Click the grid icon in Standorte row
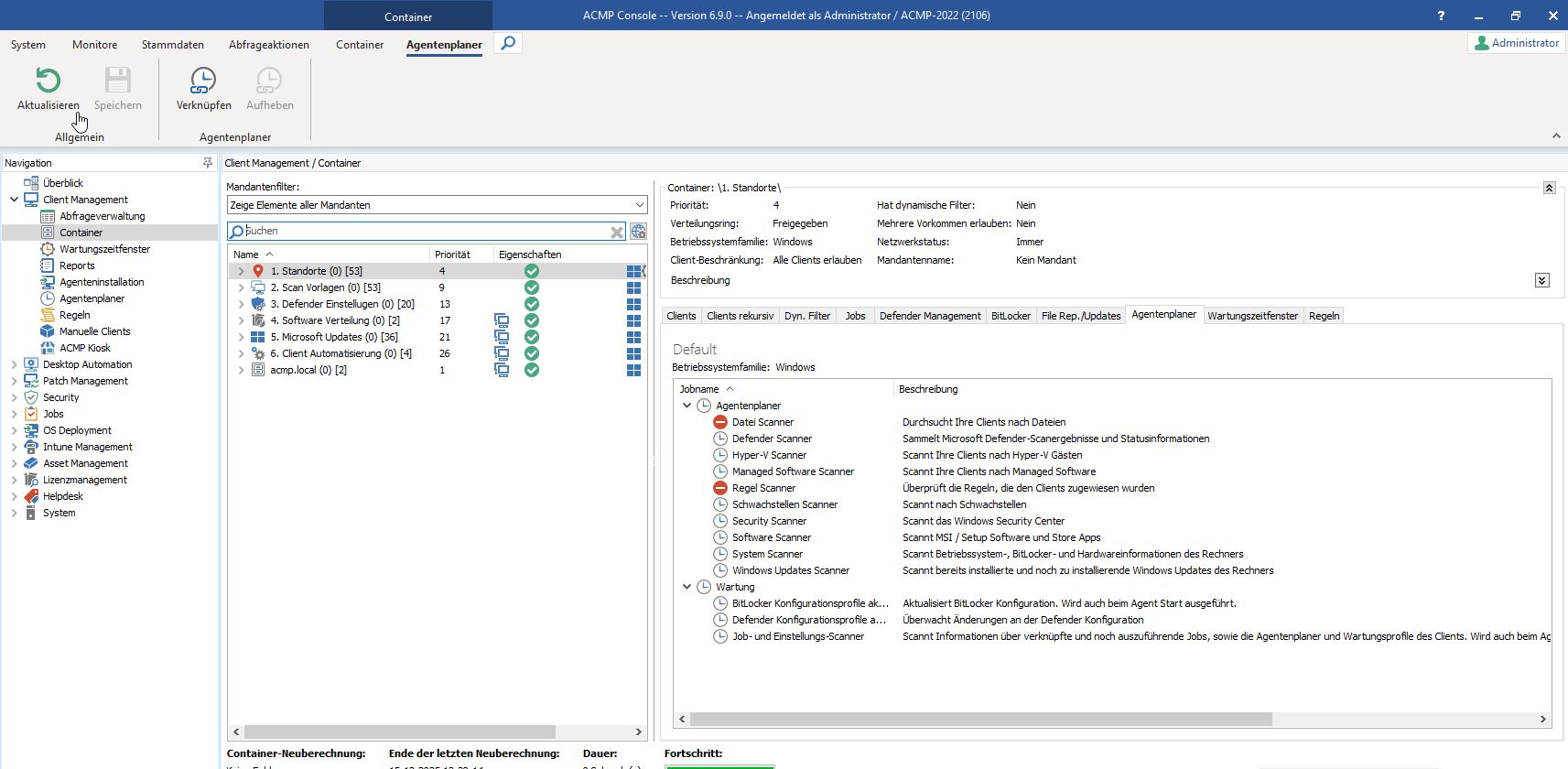This screenshot has width=1568, height=769. point(633,271)
